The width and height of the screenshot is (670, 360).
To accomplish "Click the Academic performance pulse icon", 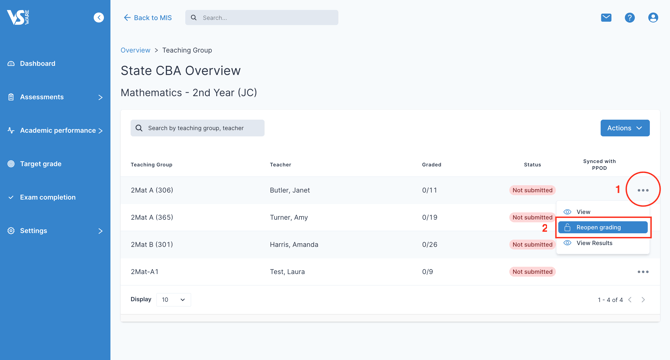I will coord(11,130).
